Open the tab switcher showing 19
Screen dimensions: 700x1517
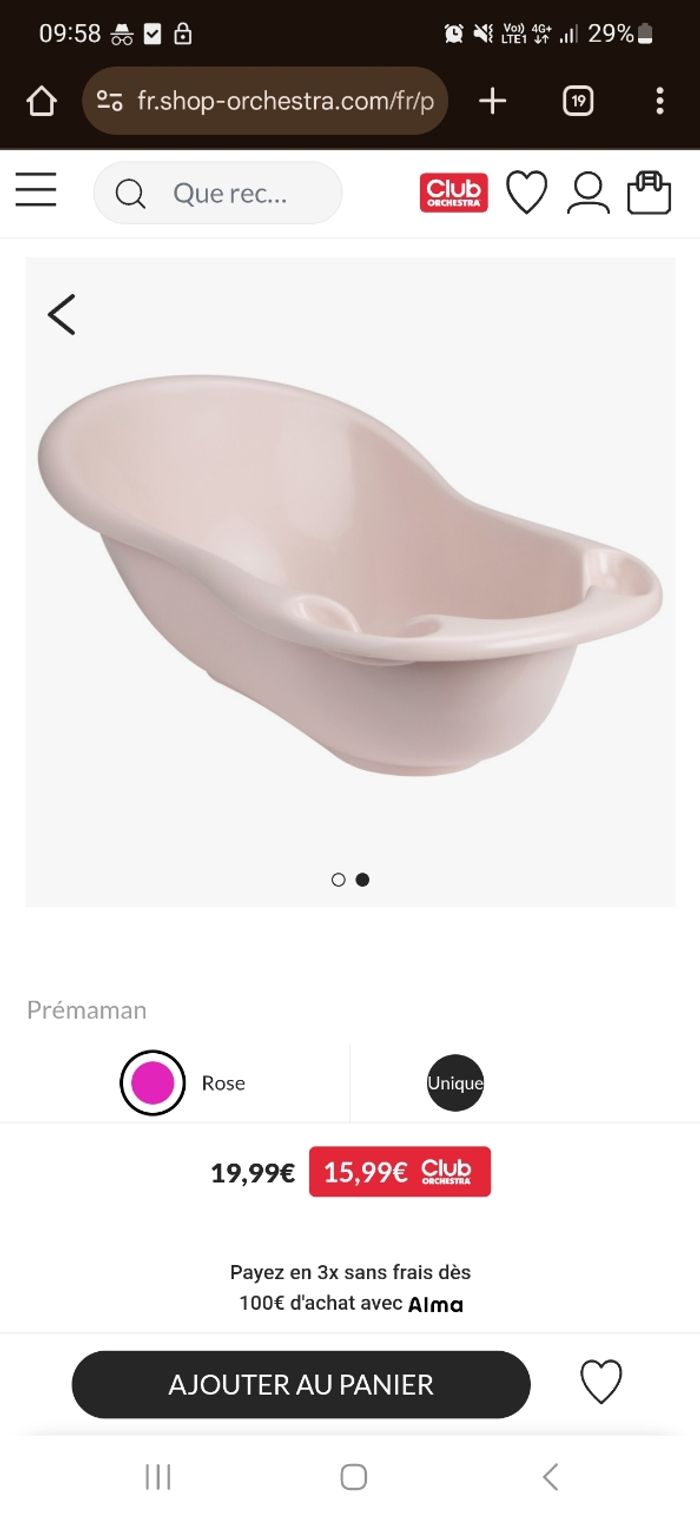[x=578, y=101]
